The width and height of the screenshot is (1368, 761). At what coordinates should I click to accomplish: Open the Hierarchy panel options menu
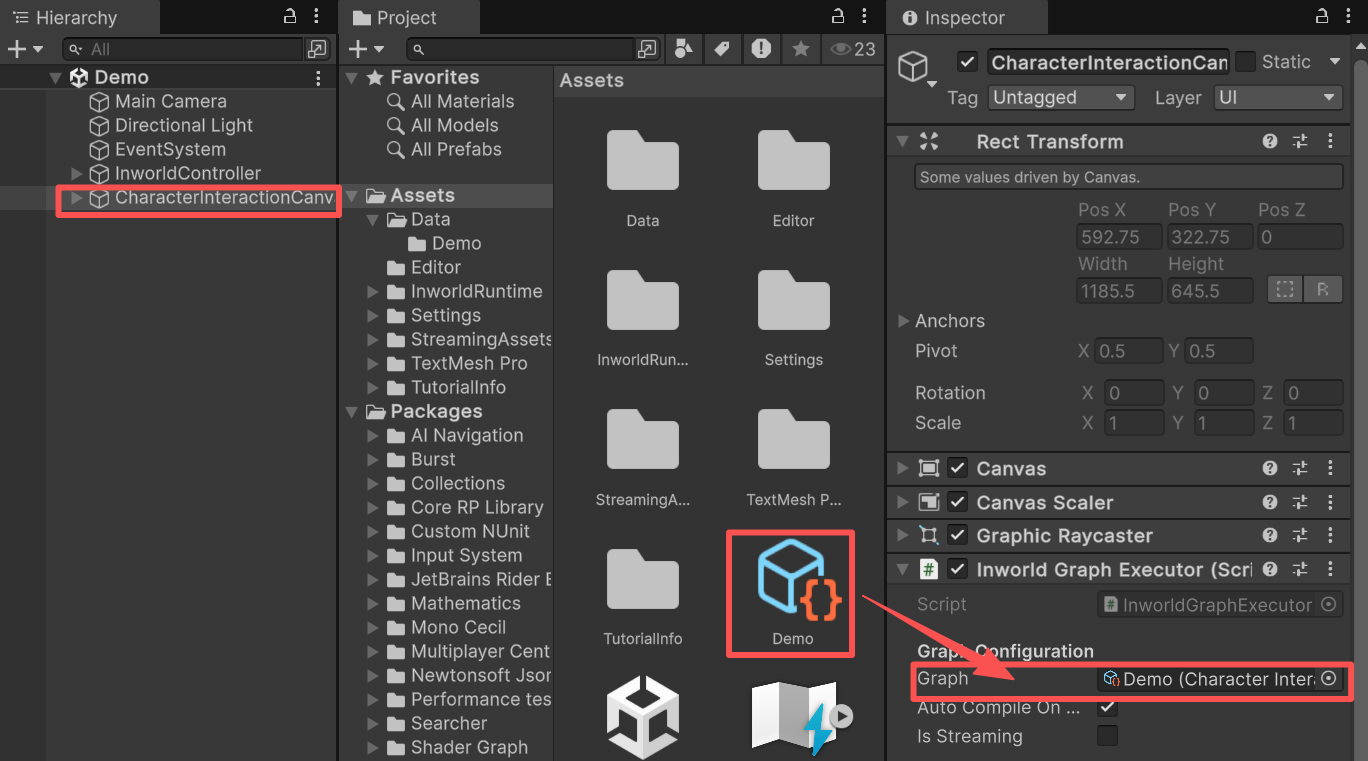317,17
